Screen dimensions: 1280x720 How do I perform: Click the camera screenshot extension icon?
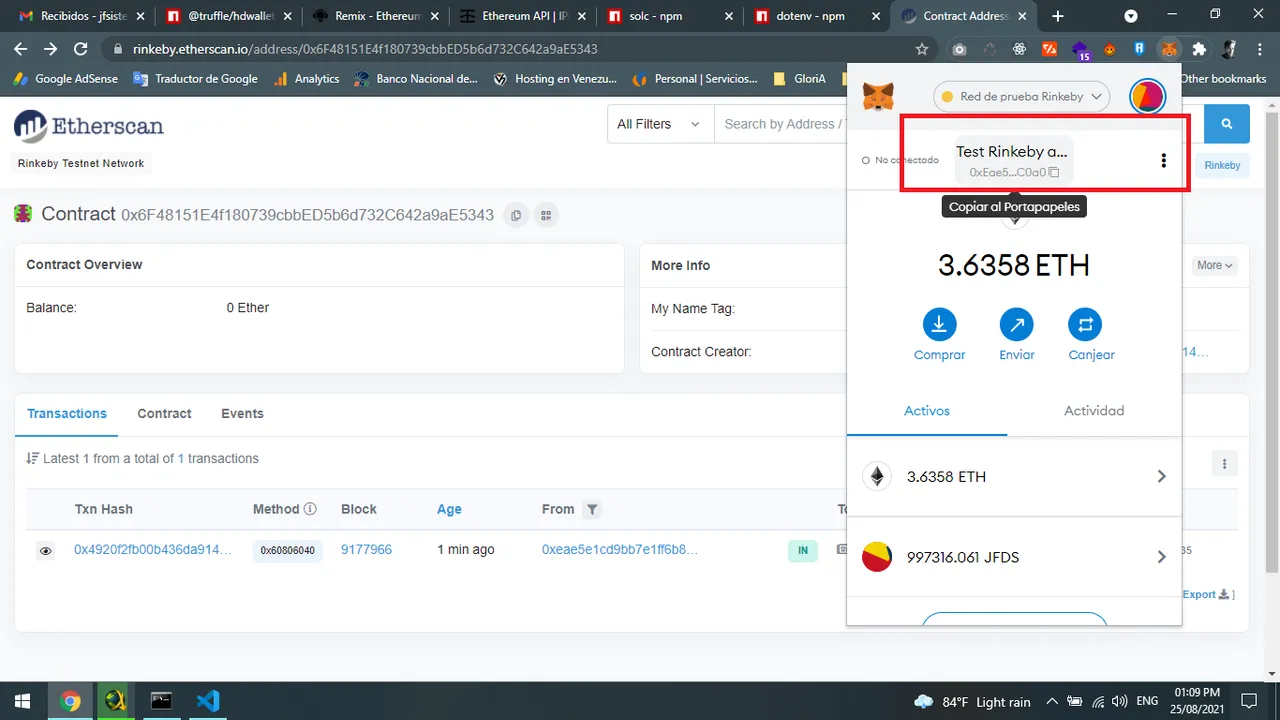pos(959,49)
